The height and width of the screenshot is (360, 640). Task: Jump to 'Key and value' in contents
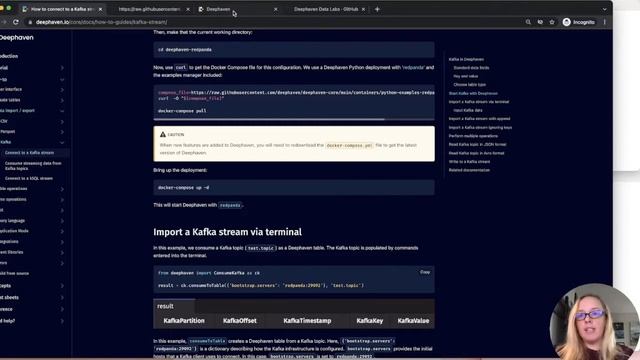point(466,76)
